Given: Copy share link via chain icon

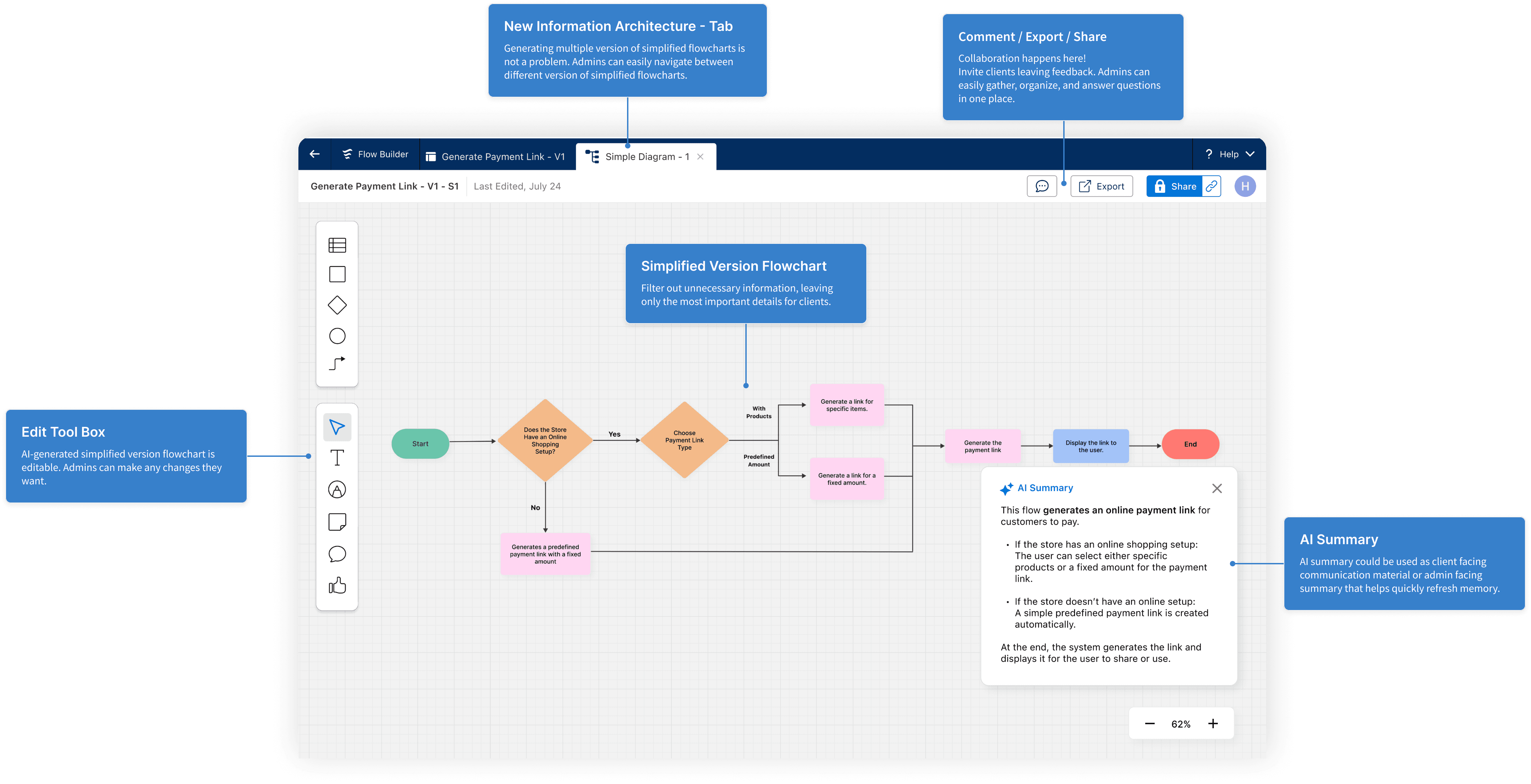Looking at the screenshot, I should pyautogui.click(x=1211, y=186).
